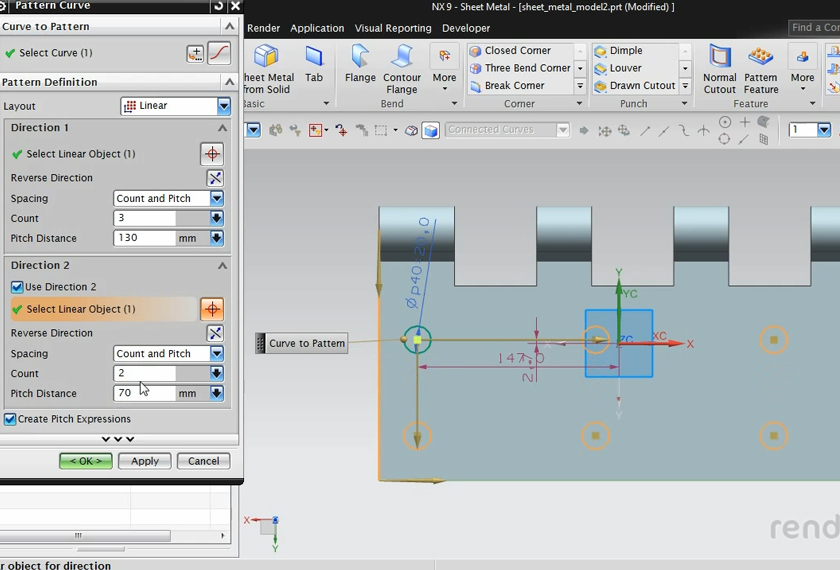The image size is (840, 570).
Task: Uncheck Use Direction 2 checkbox
Action: coord(17,287)
